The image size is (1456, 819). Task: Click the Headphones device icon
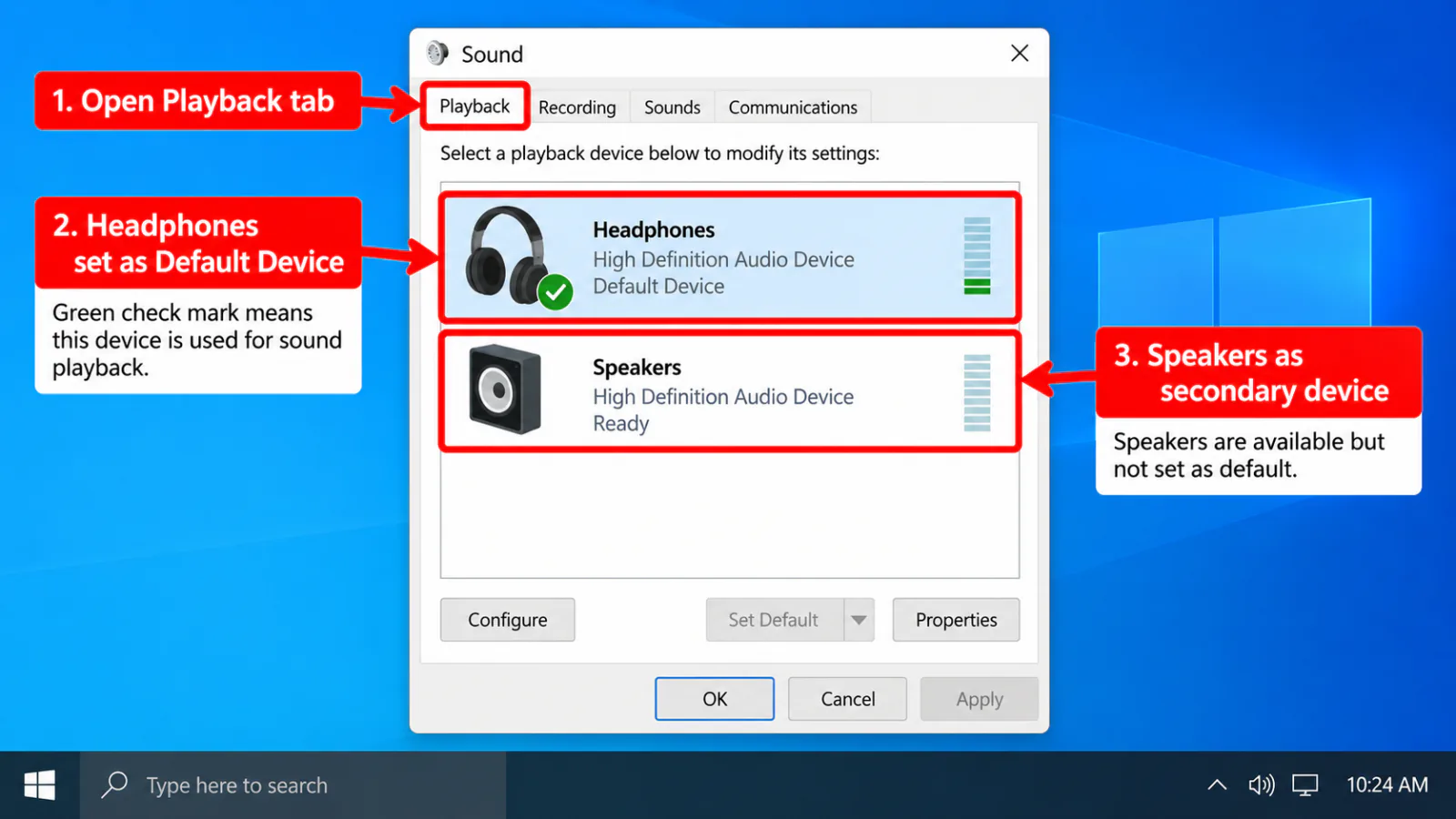point(517,257)
